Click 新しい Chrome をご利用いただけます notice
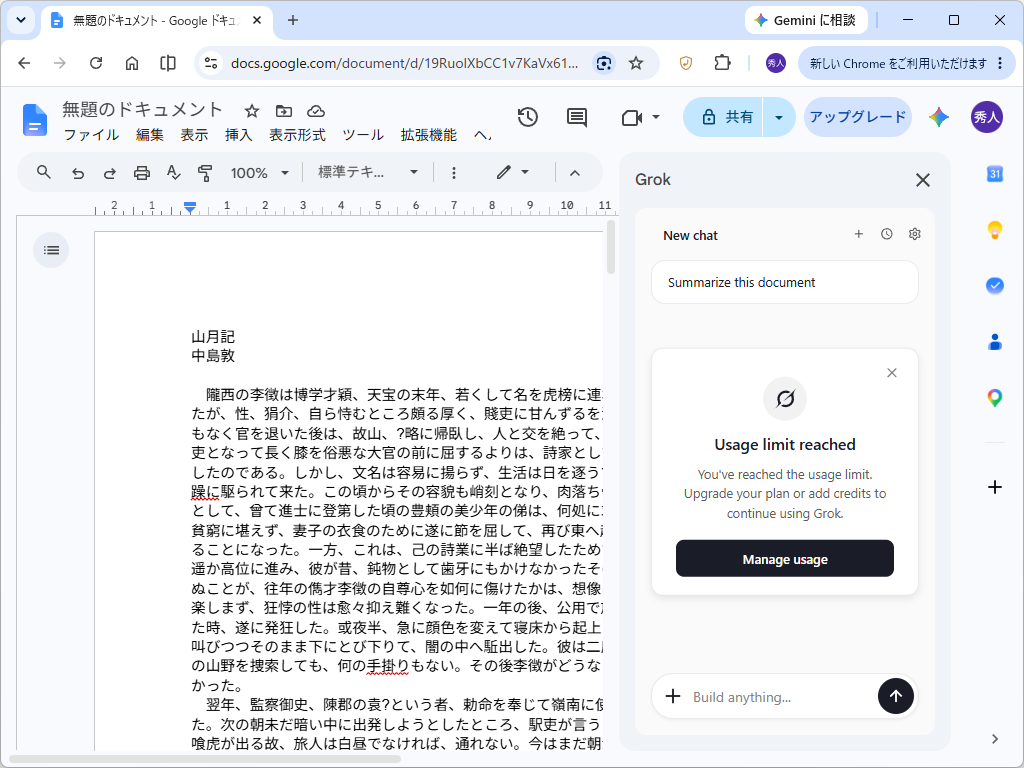This screenshot has width=1024, height=768. click(906, 63)
